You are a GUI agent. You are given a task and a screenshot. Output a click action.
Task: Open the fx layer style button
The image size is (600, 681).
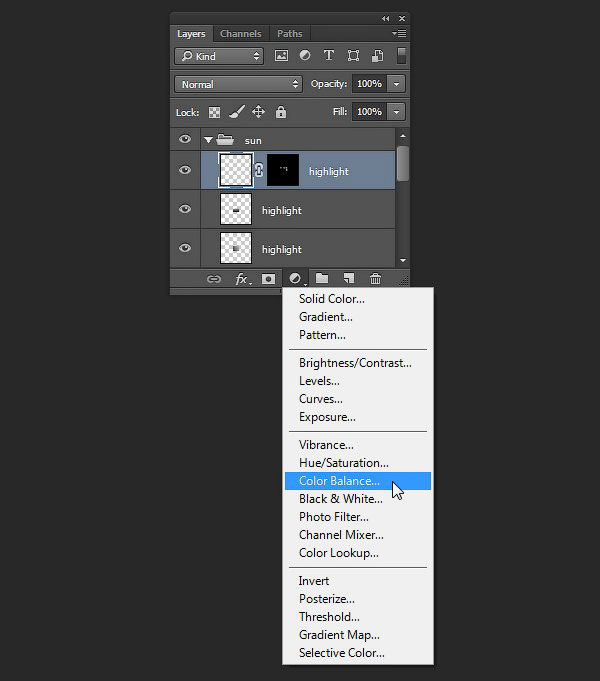[x=243, y=279]
